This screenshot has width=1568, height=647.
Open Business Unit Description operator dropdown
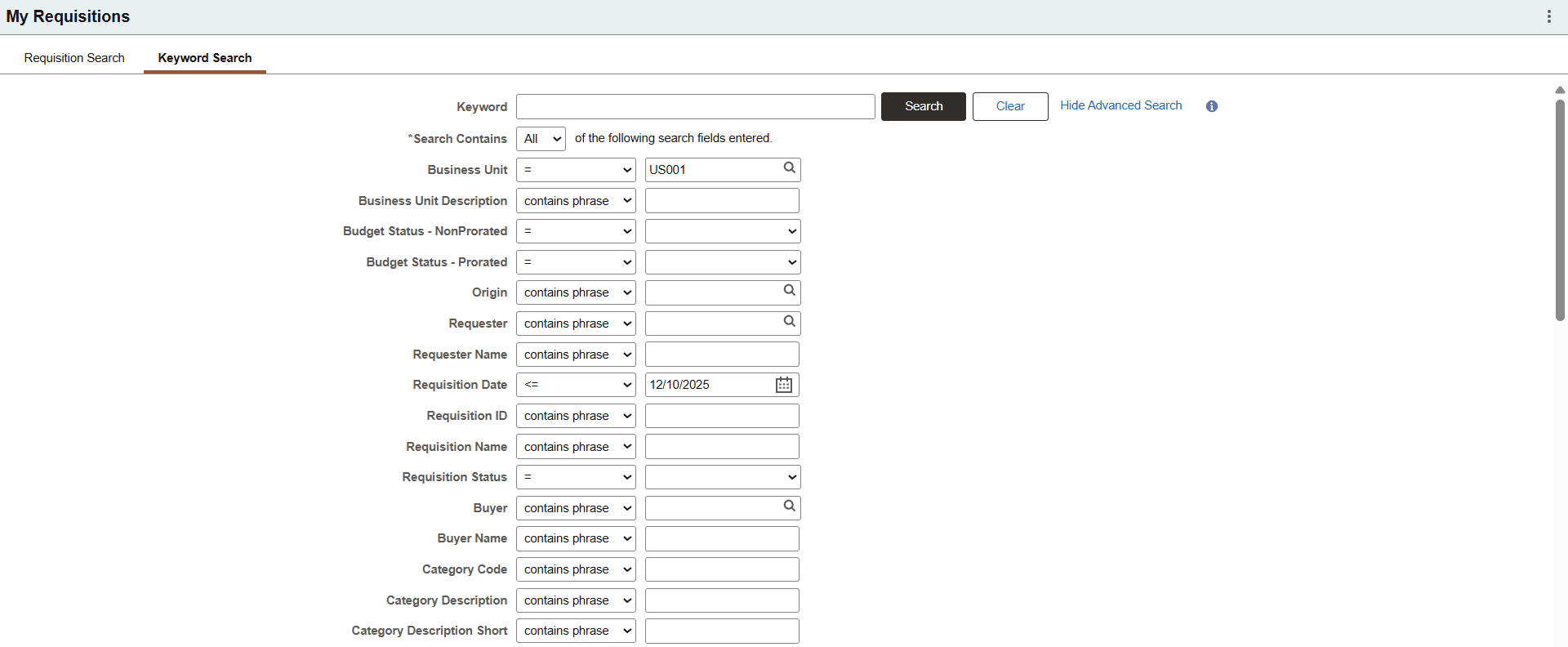click(576, 201)
